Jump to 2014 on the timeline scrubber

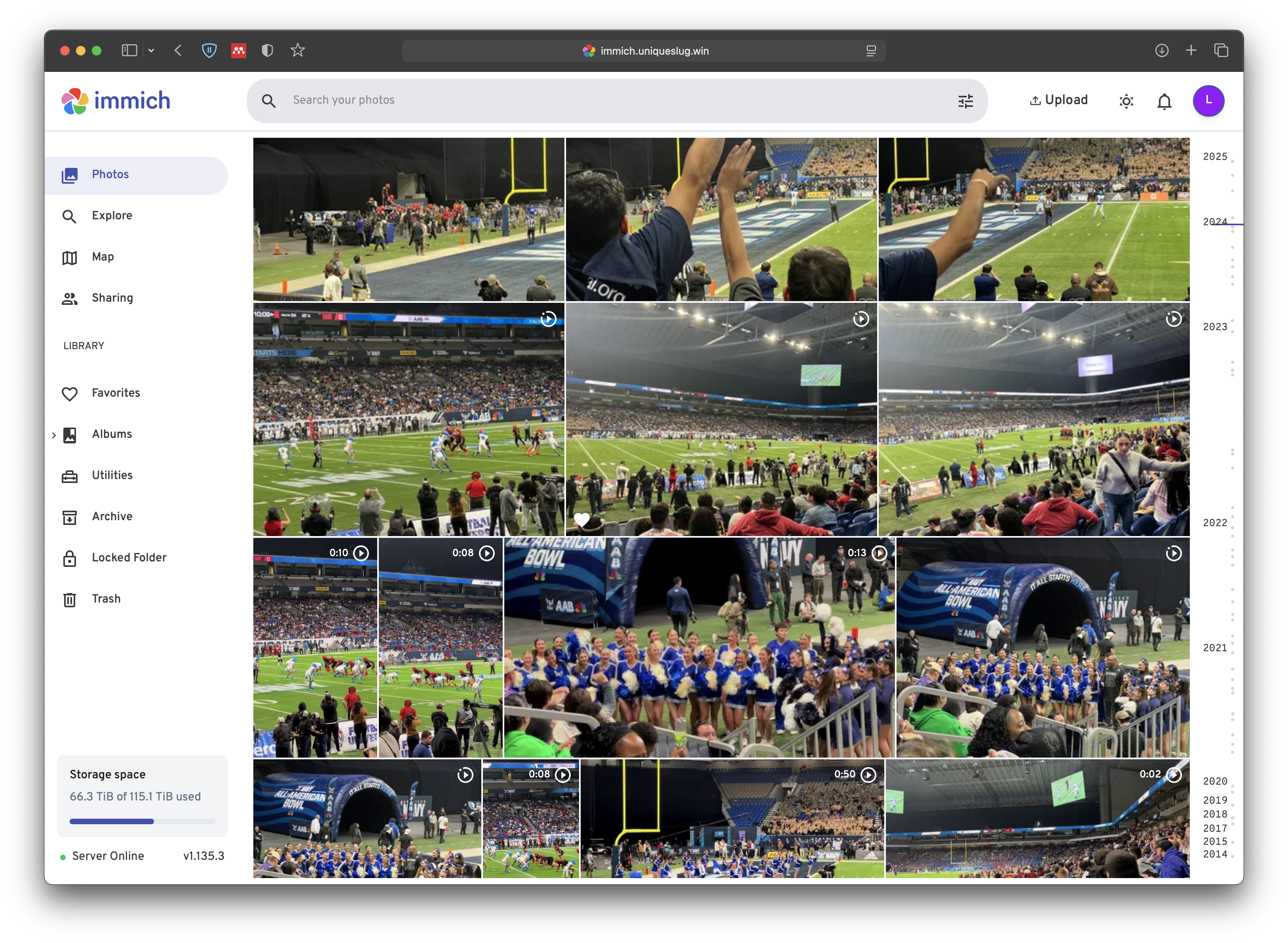tap(1214, 855)
